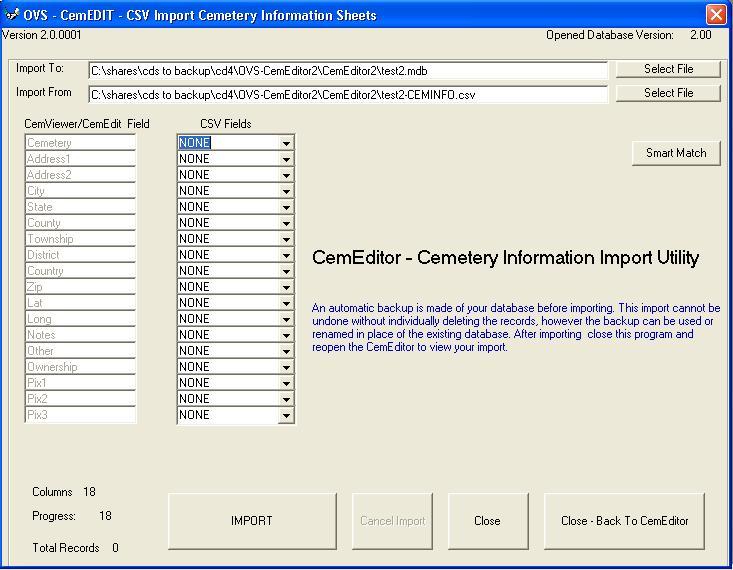Click Close - Back To CemEditor
733x570 pixels.
[624, 521]
